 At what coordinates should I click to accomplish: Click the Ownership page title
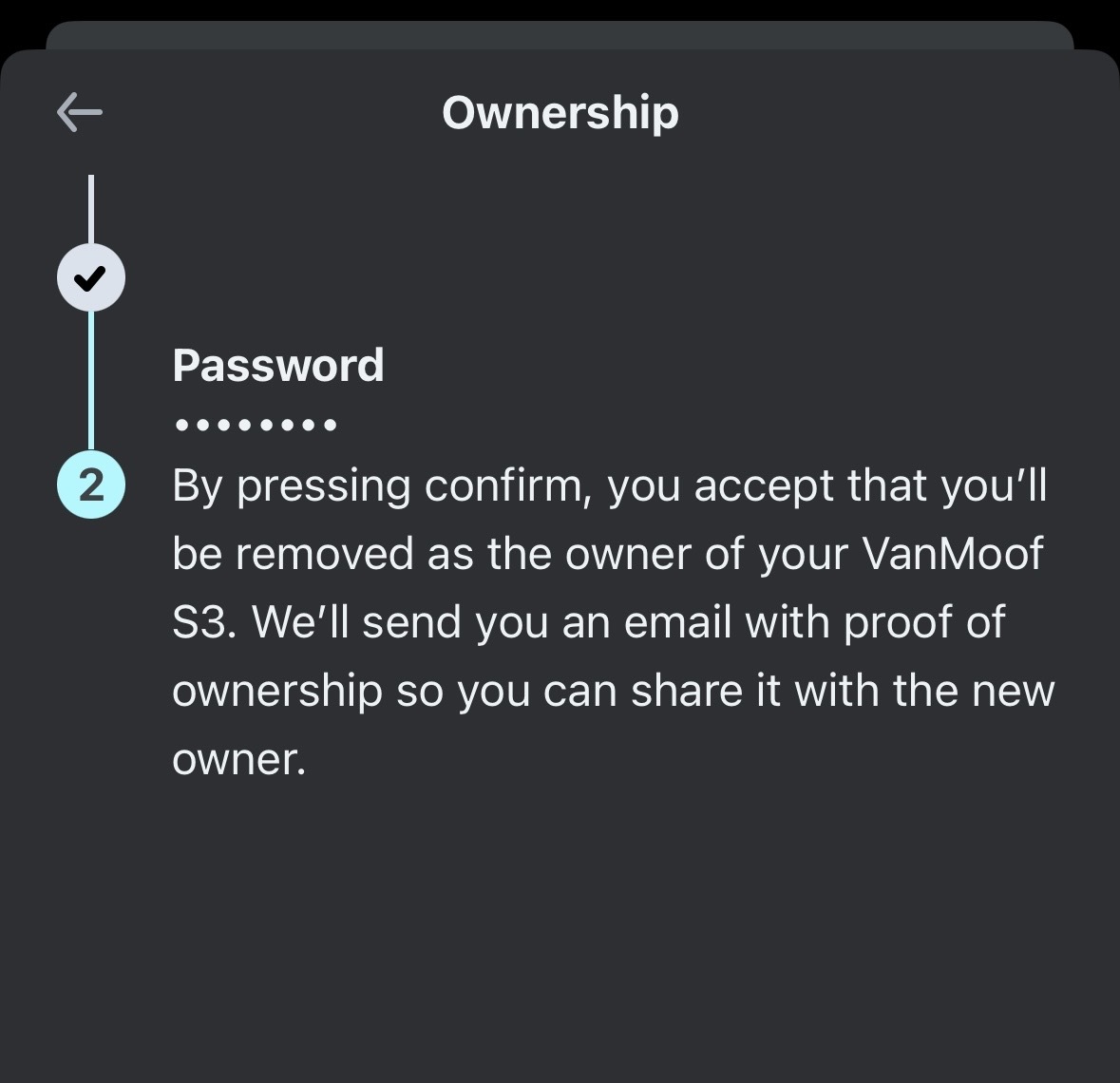point(560,113)
